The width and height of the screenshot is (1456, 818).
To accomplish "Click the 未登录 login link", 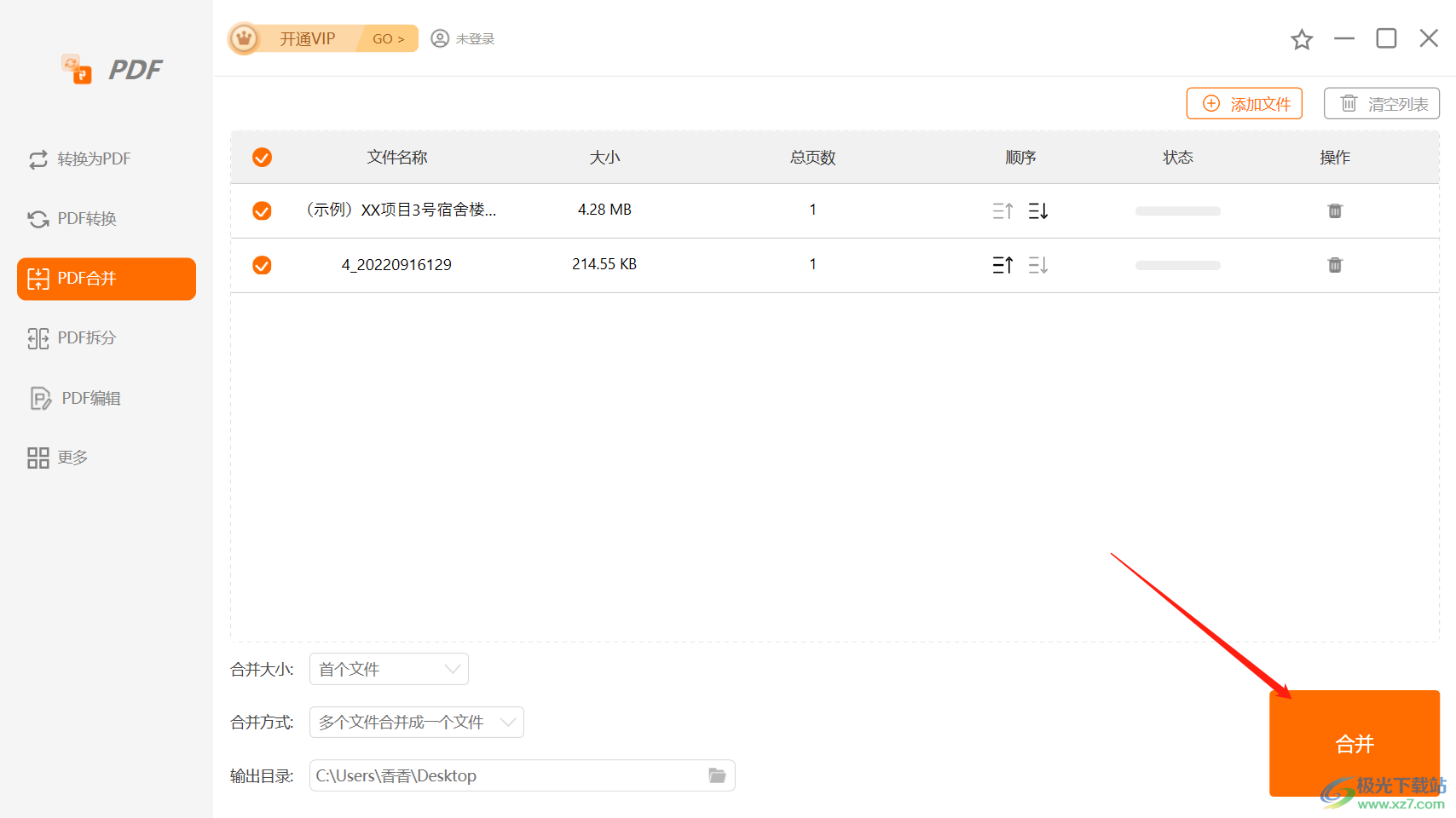I will pyautogui.click(x=476, y=39).
